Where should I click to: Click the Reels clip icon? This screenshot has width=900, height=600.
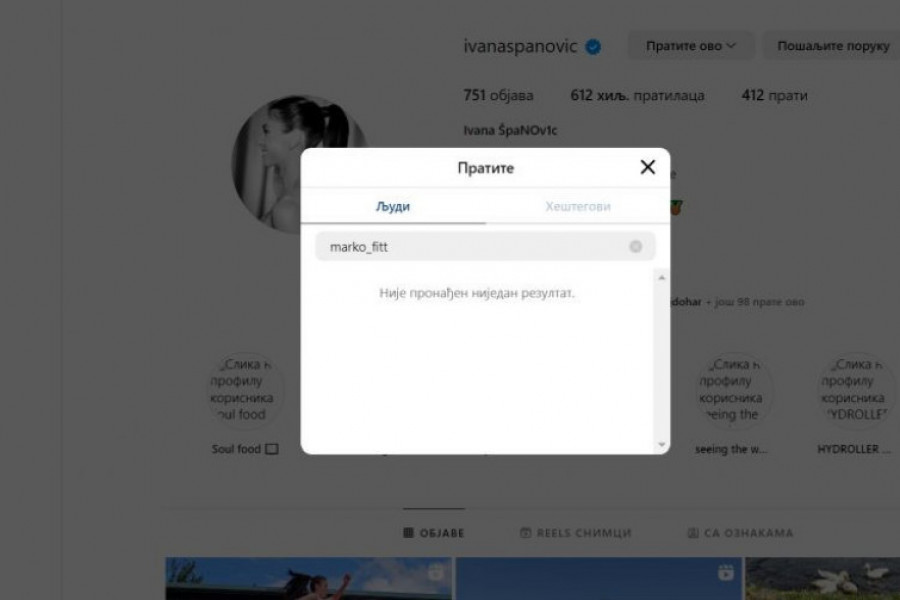(526, 533)
